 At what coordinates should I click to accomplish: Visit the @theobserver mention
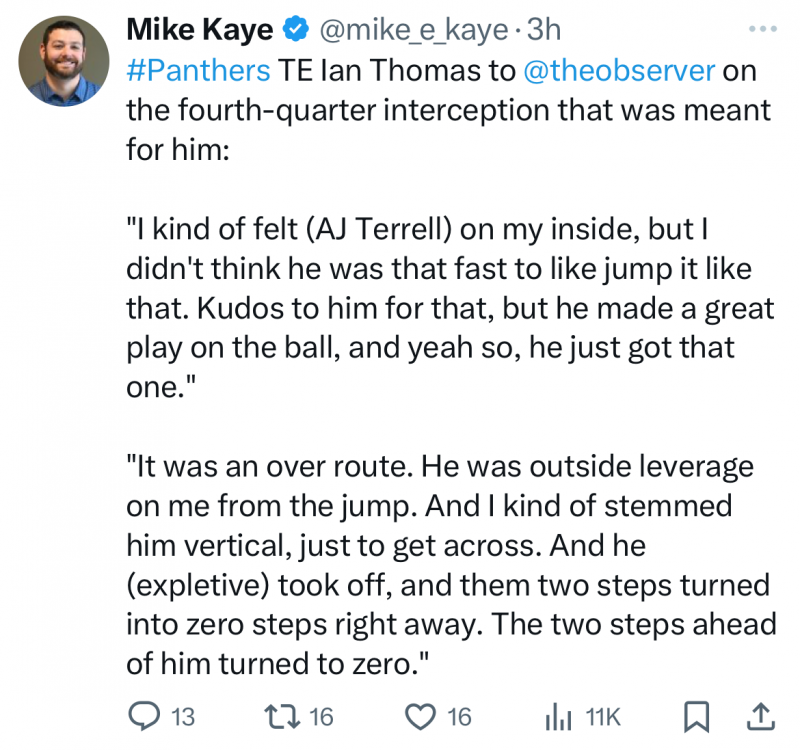tap(619, 71)
